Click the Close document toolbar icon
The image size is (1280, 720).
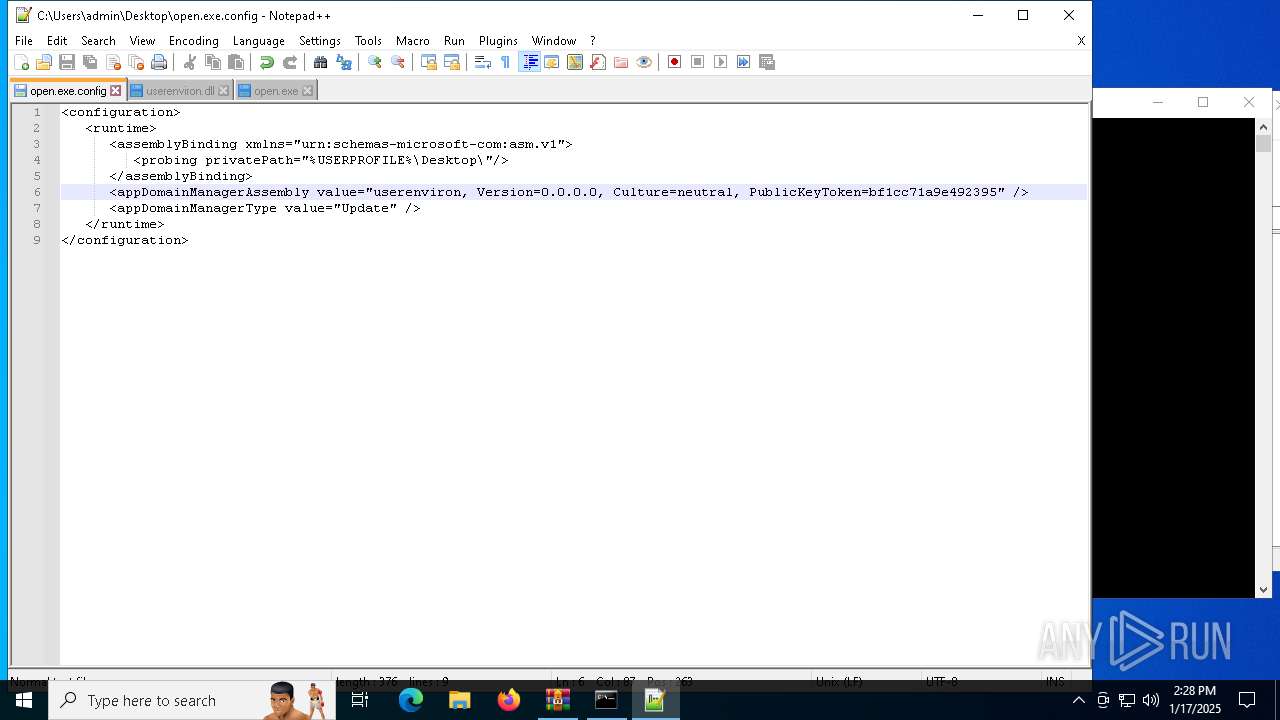(113, 62)
